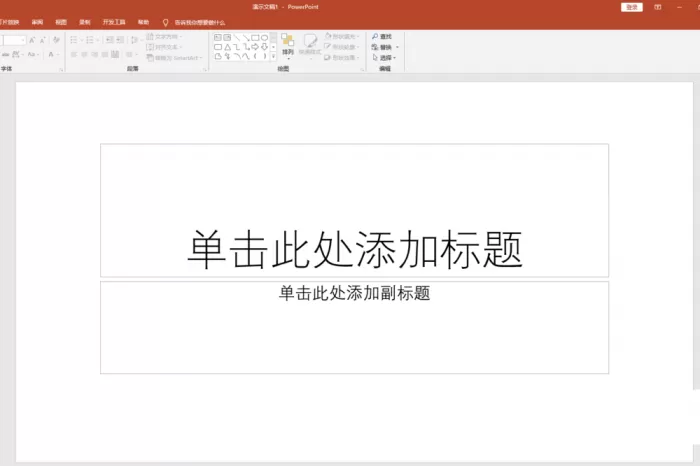Viewport: 700px width, 466px height.
Task: Open the columns layout dropdown
Action: (131, 54)
